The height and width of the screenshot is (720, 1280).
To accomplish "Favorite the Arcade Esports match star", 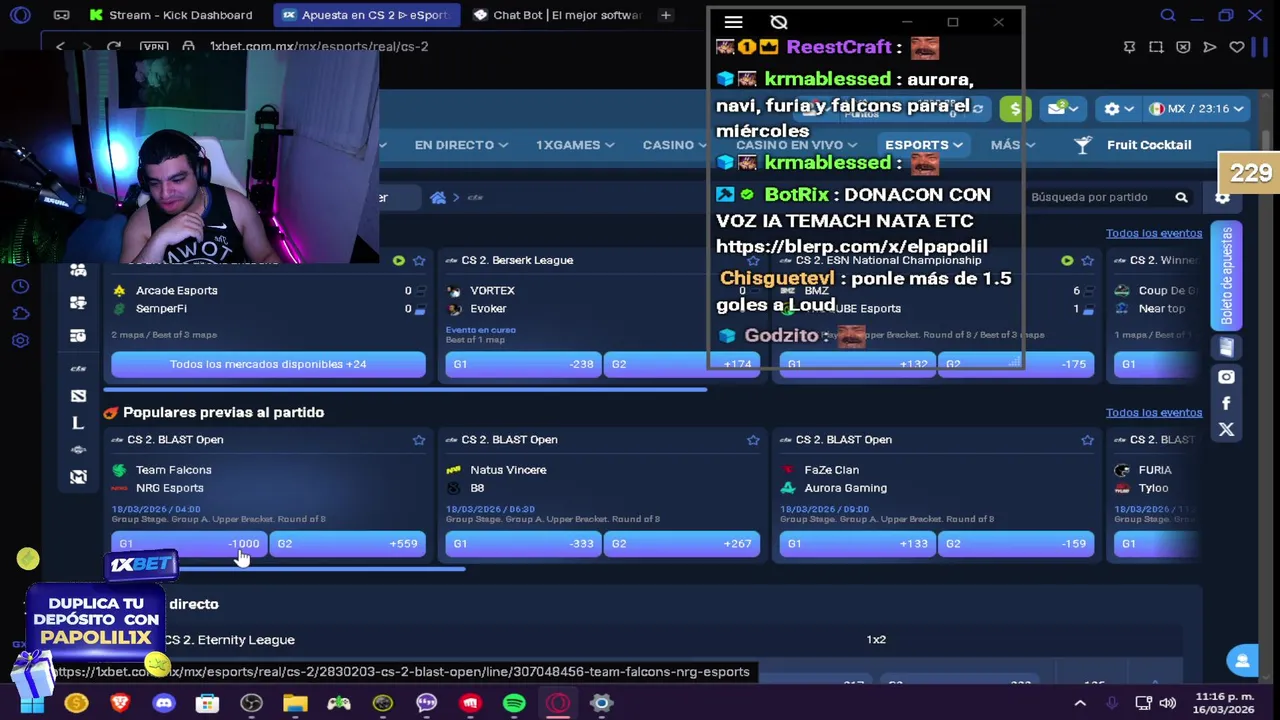I will point(419,260).
